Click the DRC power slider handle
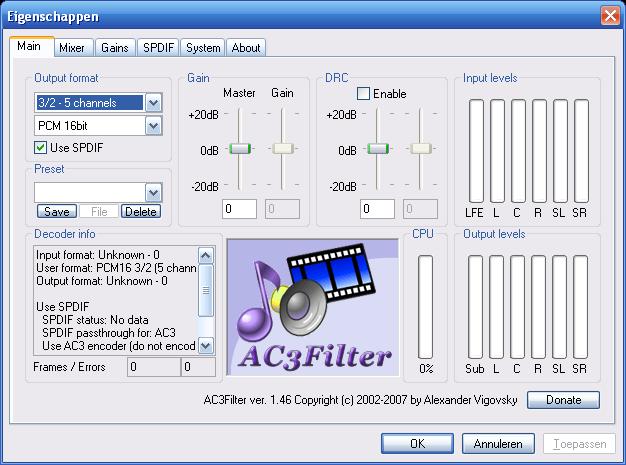626x465 pixels. coord(378,149)
